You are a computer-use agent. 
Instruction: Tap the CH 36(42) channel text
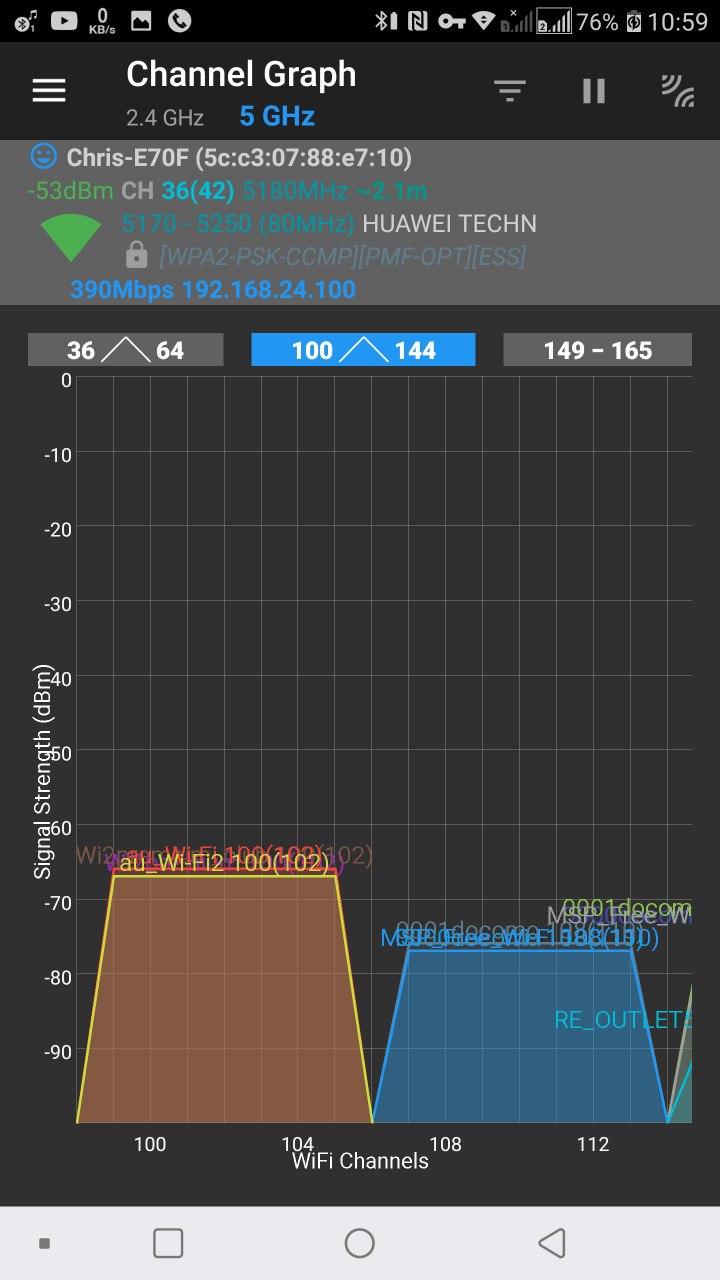[x=178, y=190]
